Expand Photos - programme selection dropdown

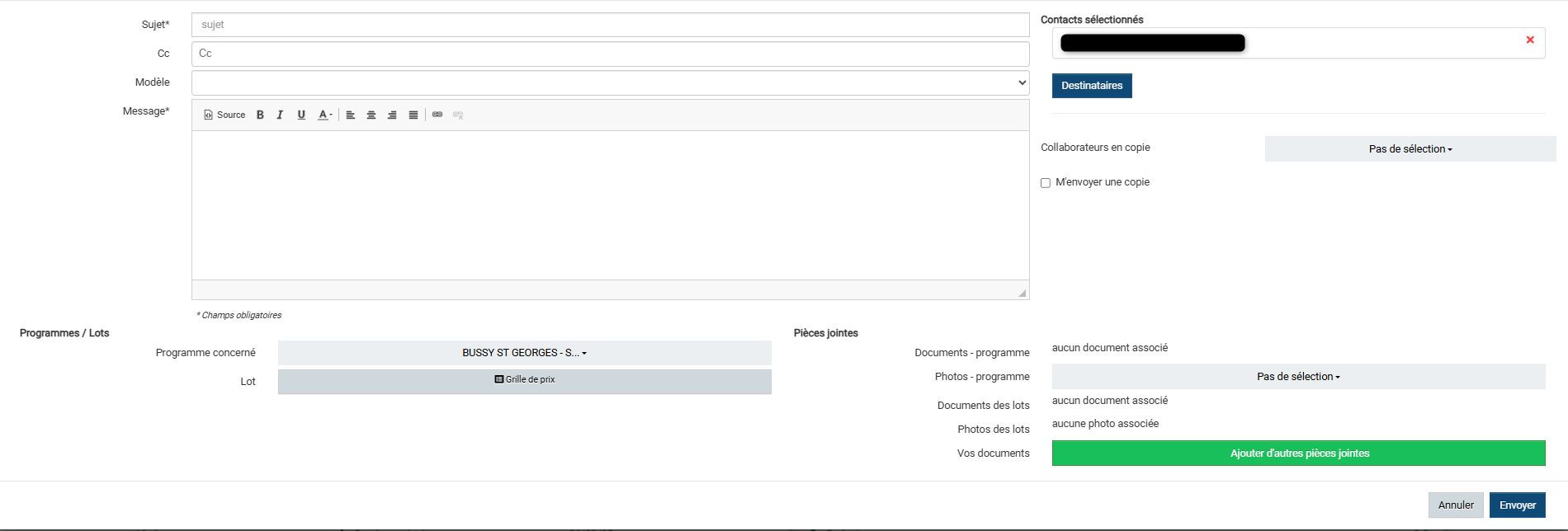pyautogui.click(x=1298, y=377)
